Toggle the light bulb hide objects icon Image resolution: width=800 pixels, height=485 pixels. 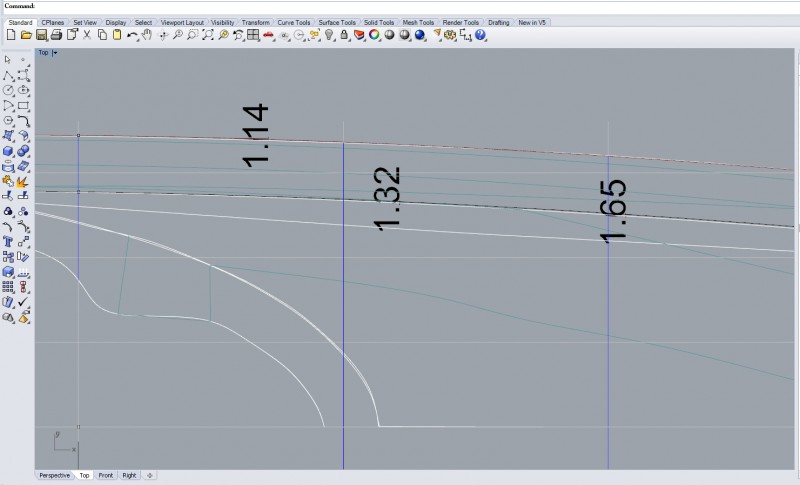(328, 35)
